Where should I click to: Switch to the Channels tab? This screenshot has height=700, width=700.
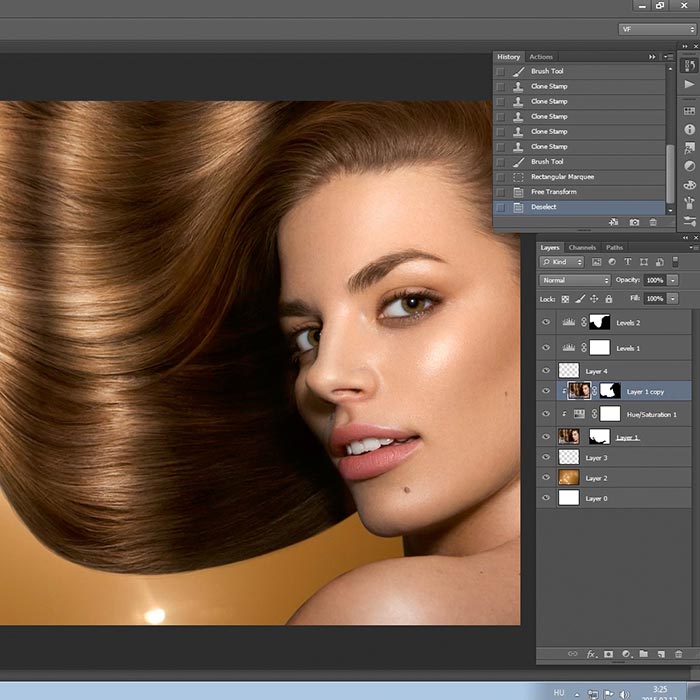(582, 247)
